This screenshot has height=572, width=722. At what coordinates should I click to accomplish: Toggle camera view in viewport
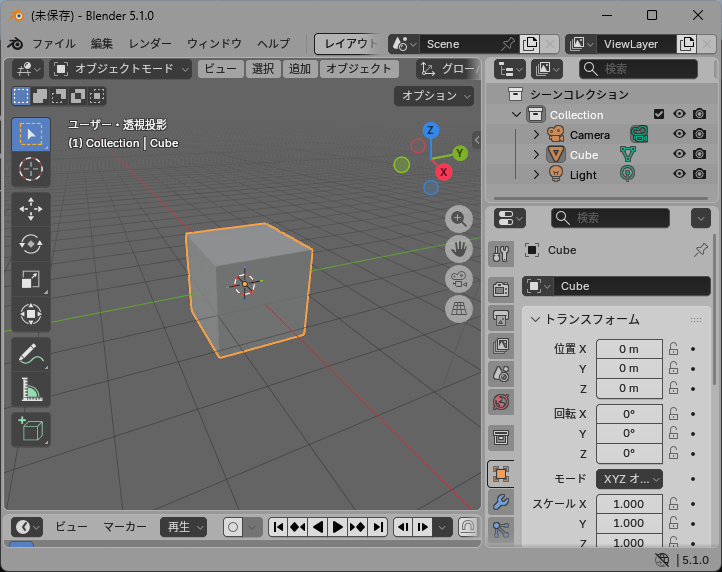click(x=459, y=279)
